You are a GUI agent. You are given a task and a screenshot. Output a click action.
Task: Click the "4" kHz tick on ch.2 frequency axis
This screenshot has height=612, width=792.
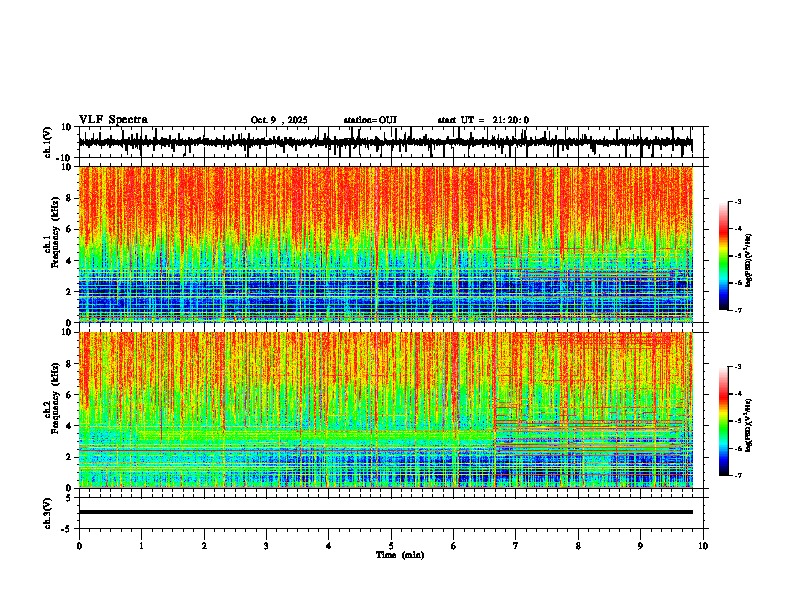point(69,426)
